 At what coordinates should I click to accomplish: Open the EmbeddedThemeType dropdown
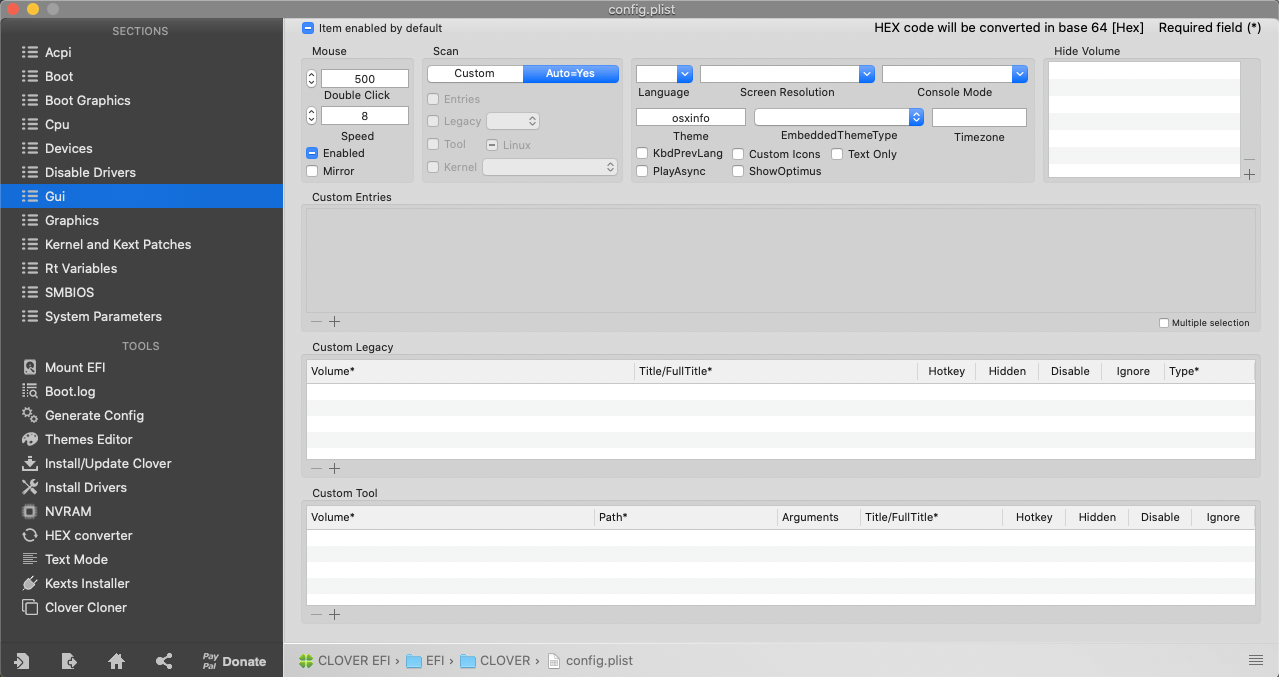[x=838, y=117]
